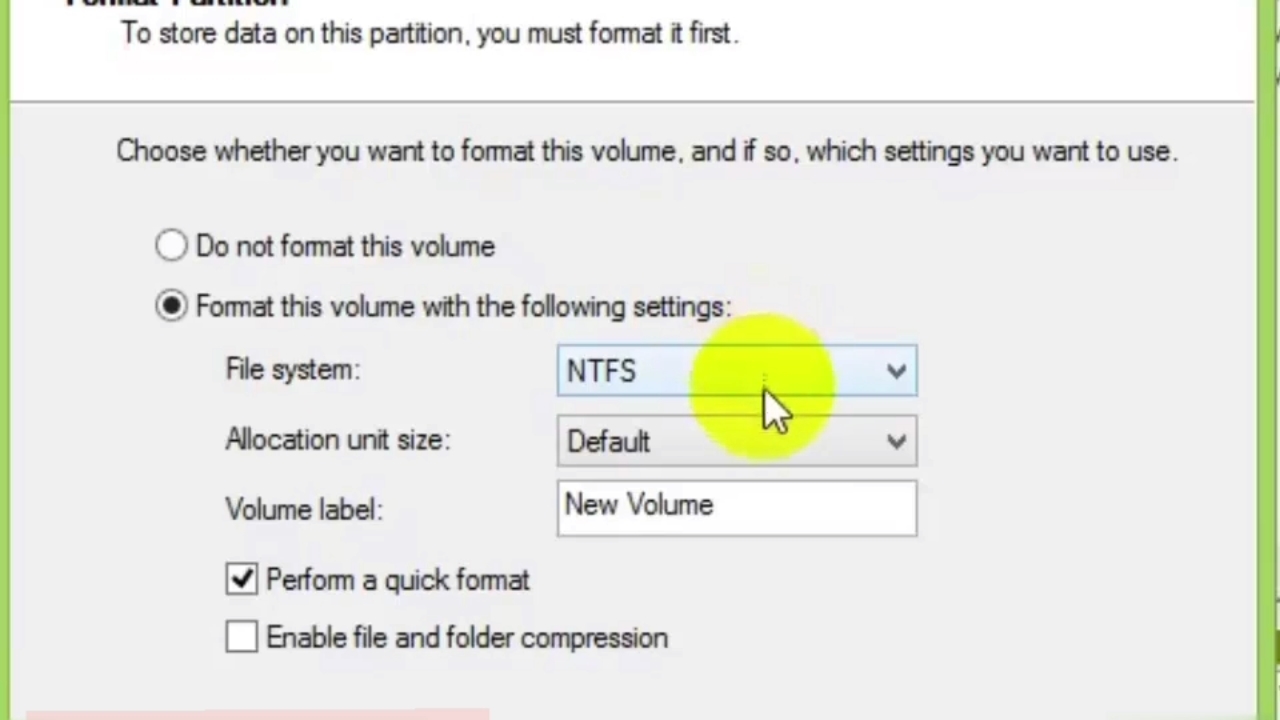
Task: Click the partially visible Format Partition heading
Action: [177, 4]
